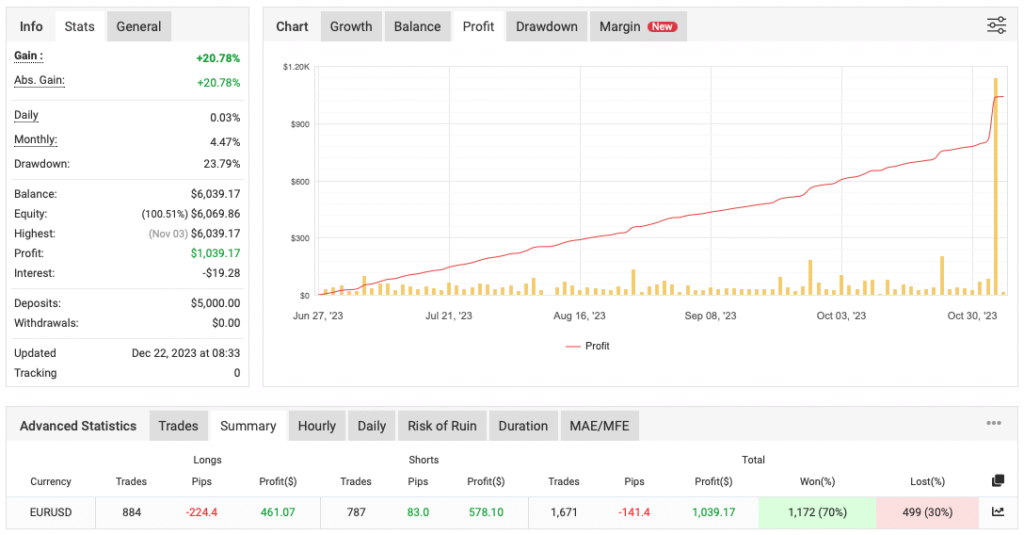Click the Abs. Gain label link

pyautogui.click(x=39, y=81)
